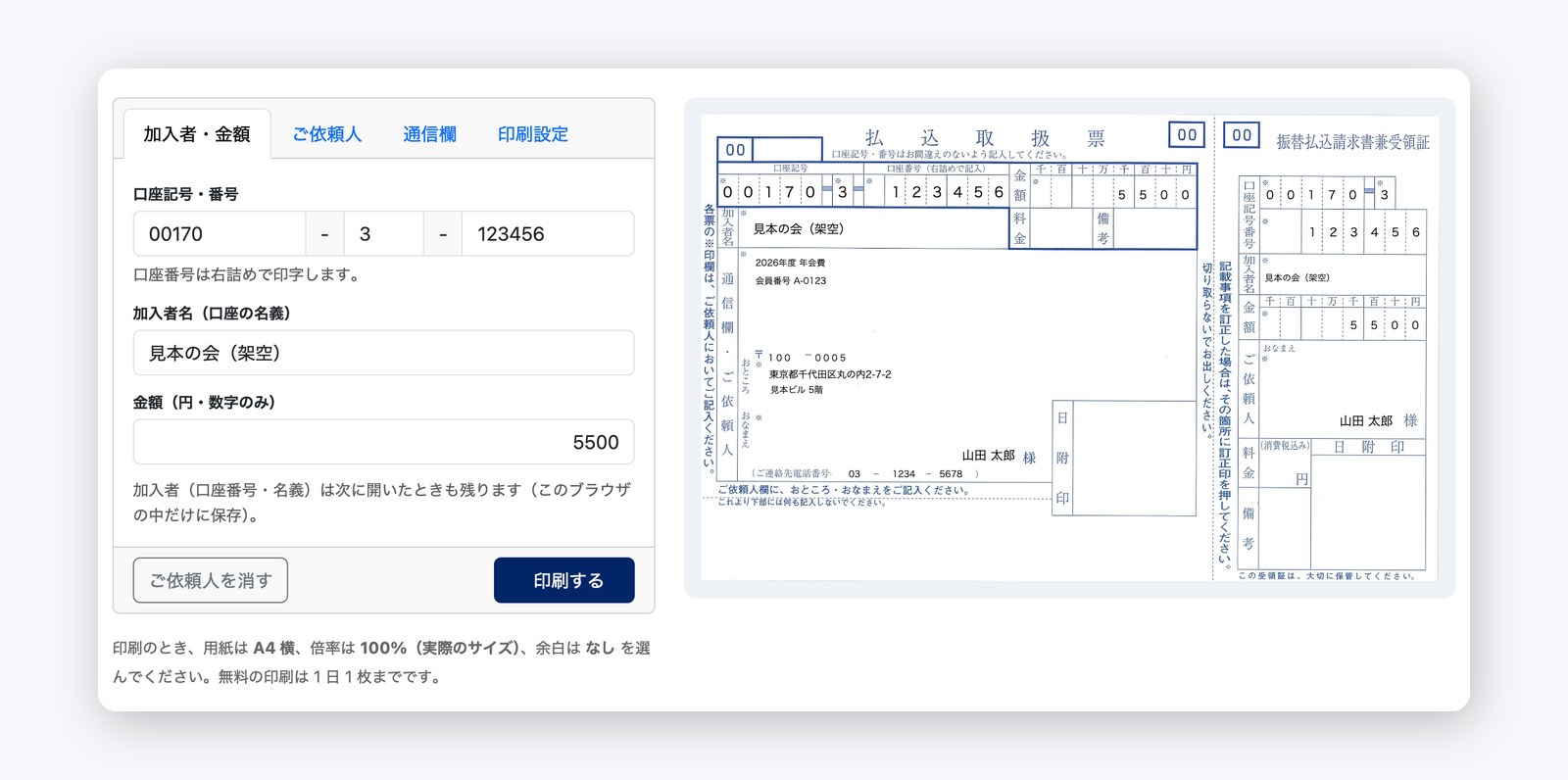Open the 通信欄 tab
This screenshot has width=1568, height=780.
[429, 134]
